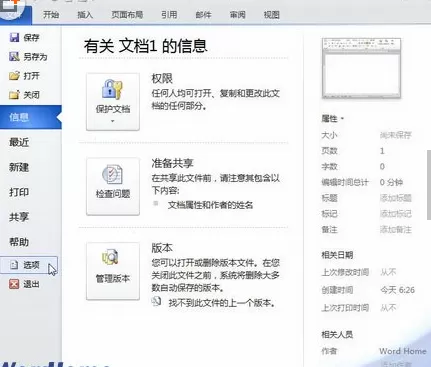Click 保存 (Save) label in sidebar
This screenshot has height=367, width=431.
coord(31,38)
